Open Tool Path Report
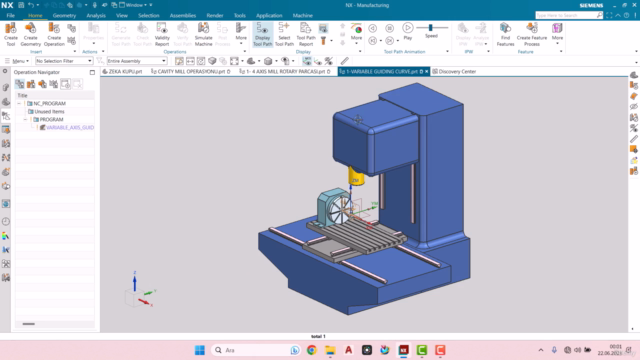 click(306, 34)
